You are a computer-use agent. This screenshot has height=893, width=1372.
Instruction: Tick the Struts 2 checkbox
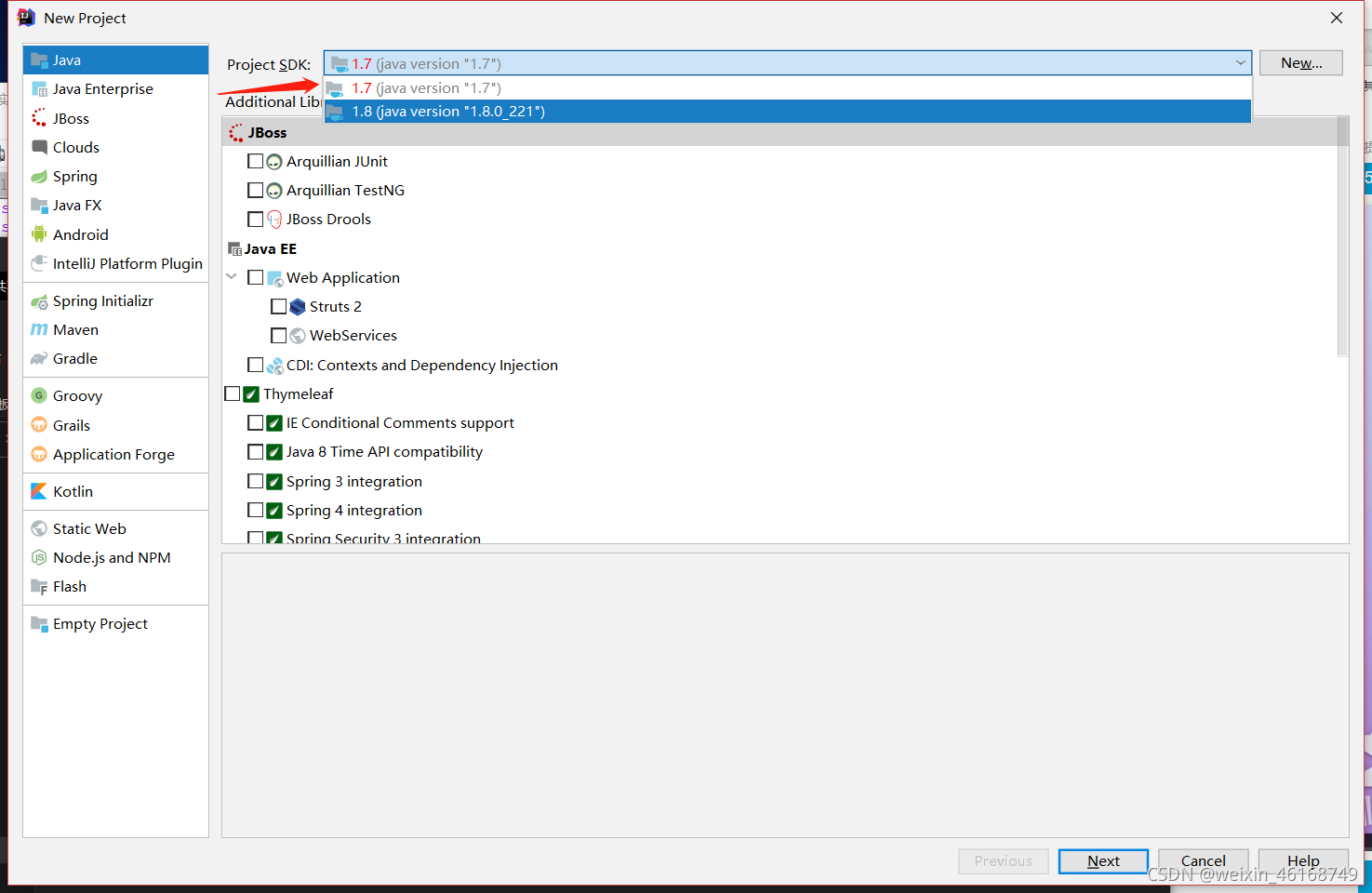(x=279, y=306)
